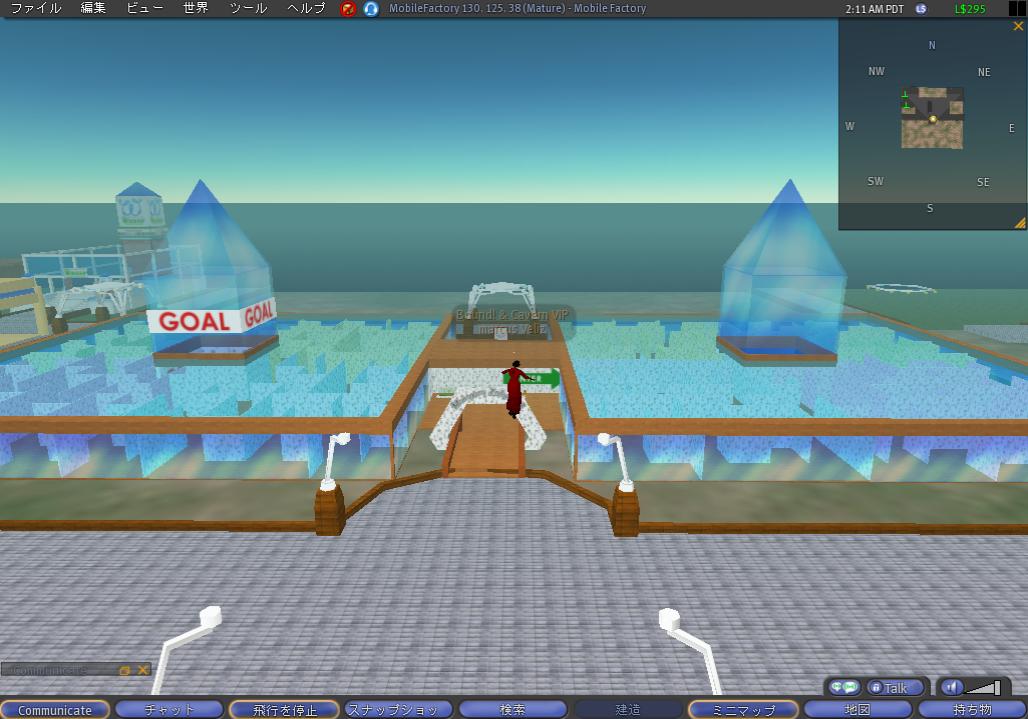Open the ヘルプ menu
Image resolution: width=1028 pixels, height=719 pixels.
point(306,8)
